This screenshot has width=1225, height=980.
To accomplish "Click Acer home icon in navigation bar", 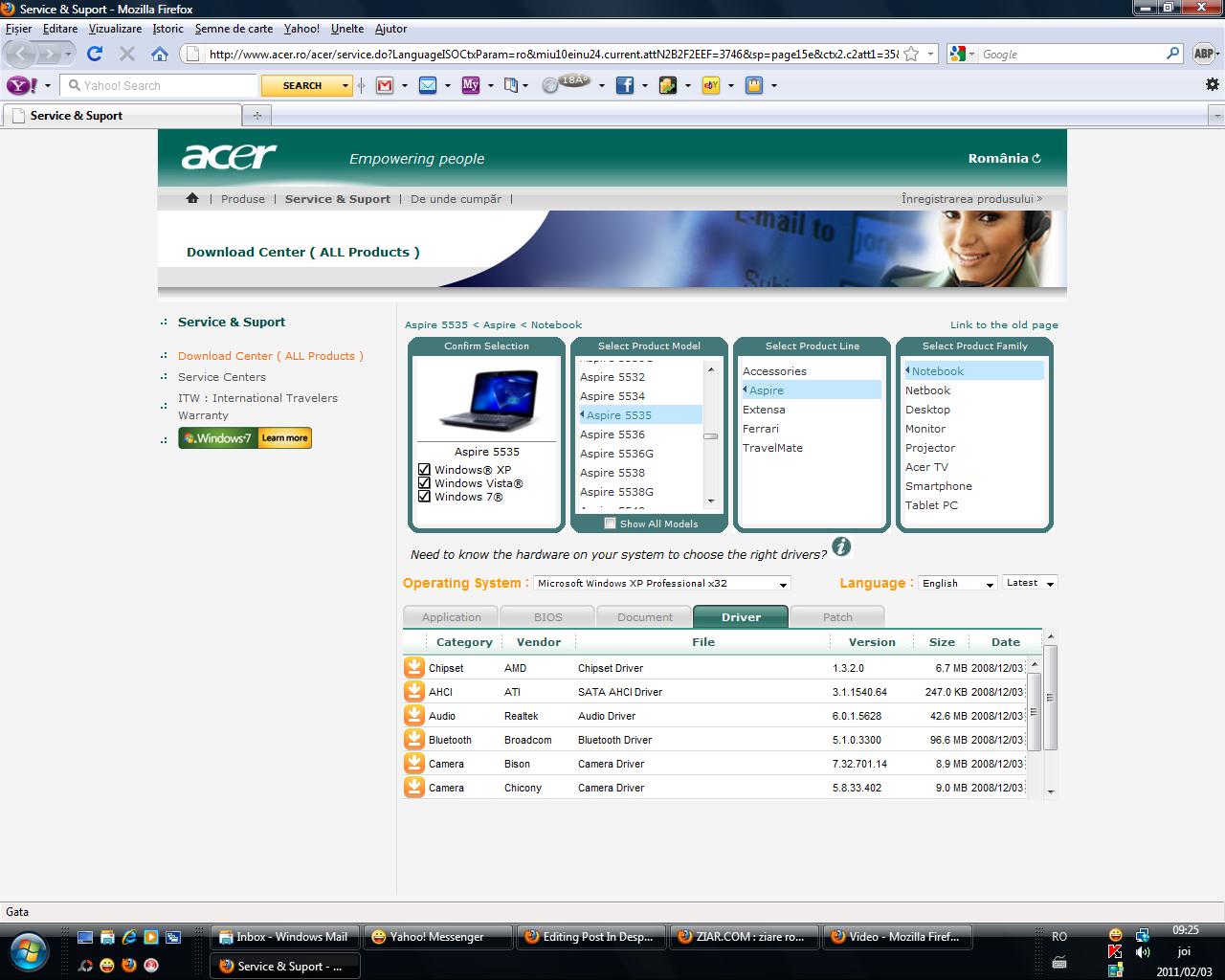I will point(192,198).
